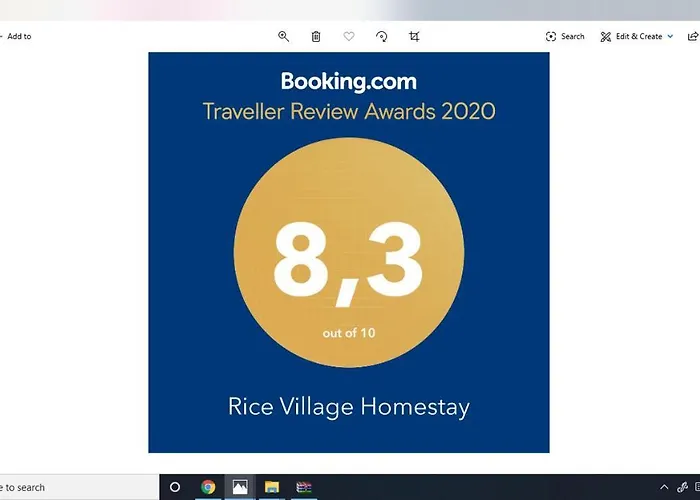The width and height of the screenshot is (700, 500).
Task: Click the Rice Village Homestay text
Action: (x=349, y=407)
